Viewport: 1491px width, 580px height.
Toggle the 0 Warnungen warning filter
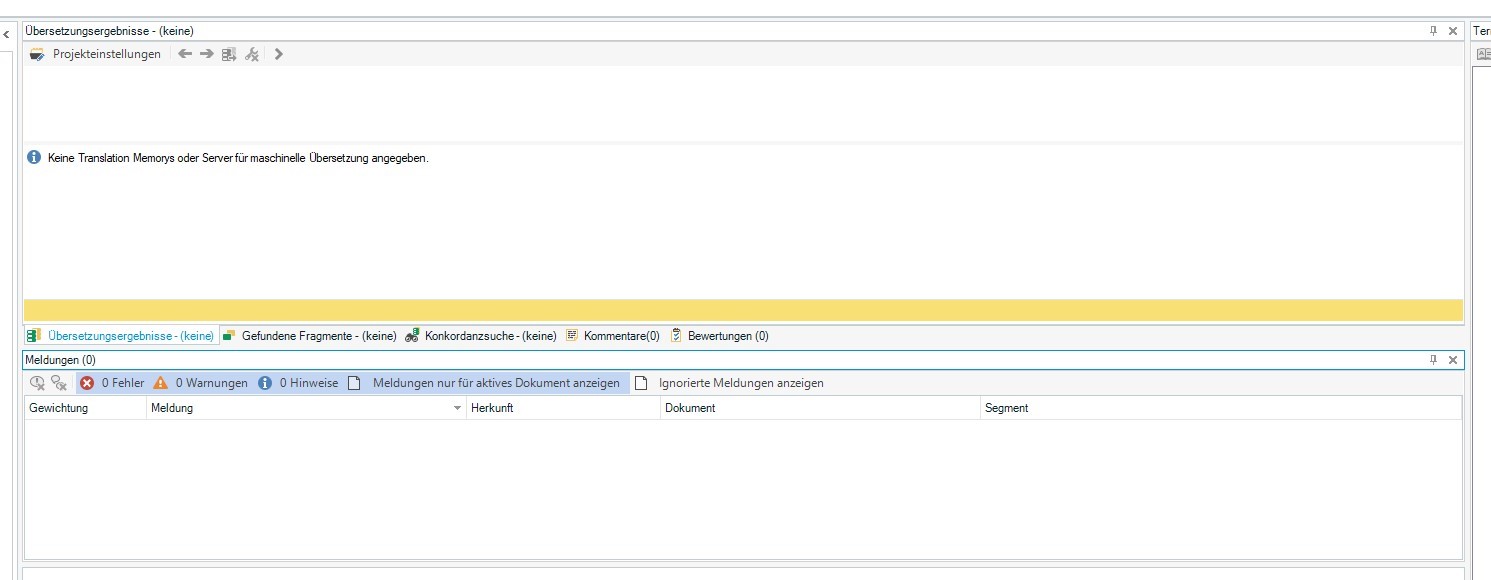tap(200, 383)
